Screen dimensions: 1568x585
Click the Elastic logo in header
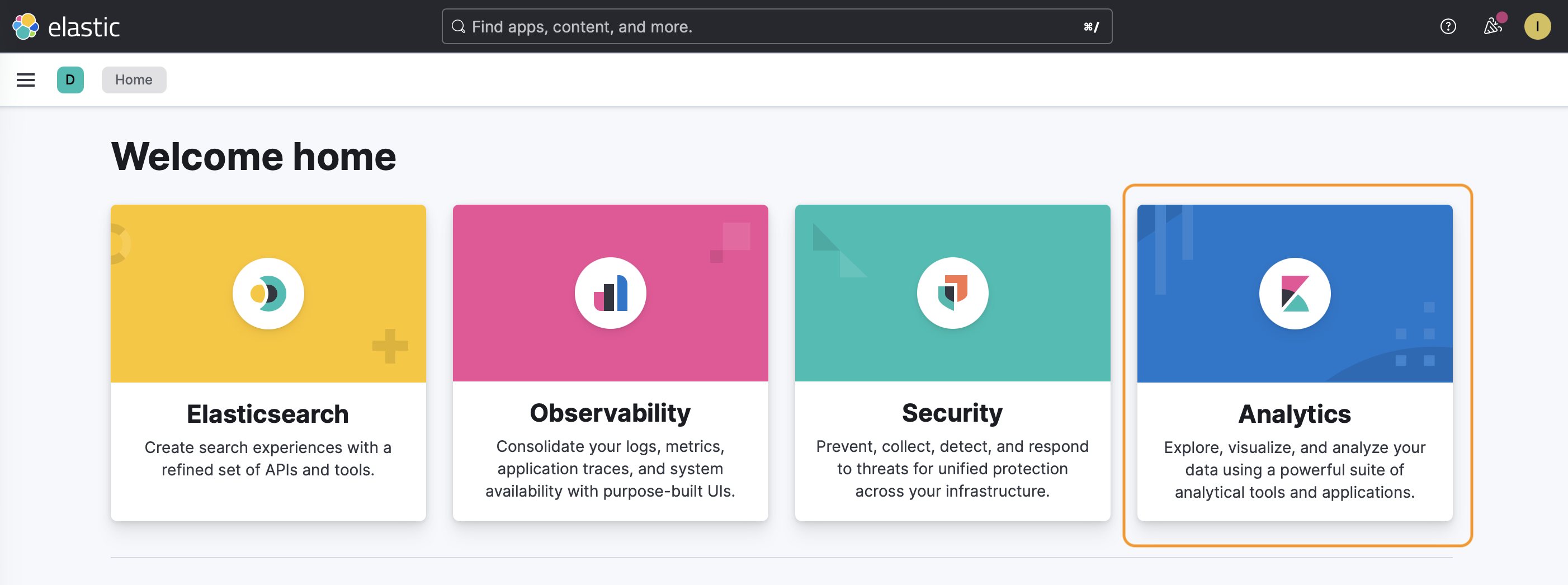click(x=66, y=27)
